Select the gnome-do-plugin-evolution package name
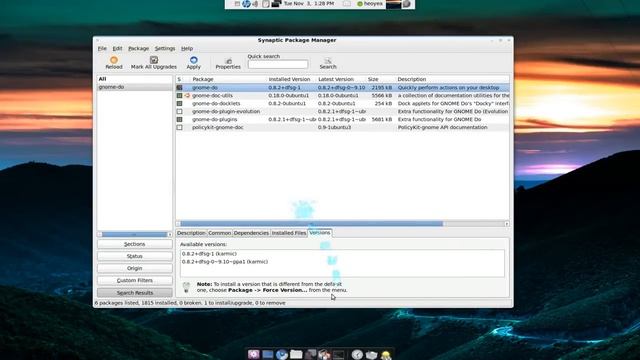 [x=226, y=111]
